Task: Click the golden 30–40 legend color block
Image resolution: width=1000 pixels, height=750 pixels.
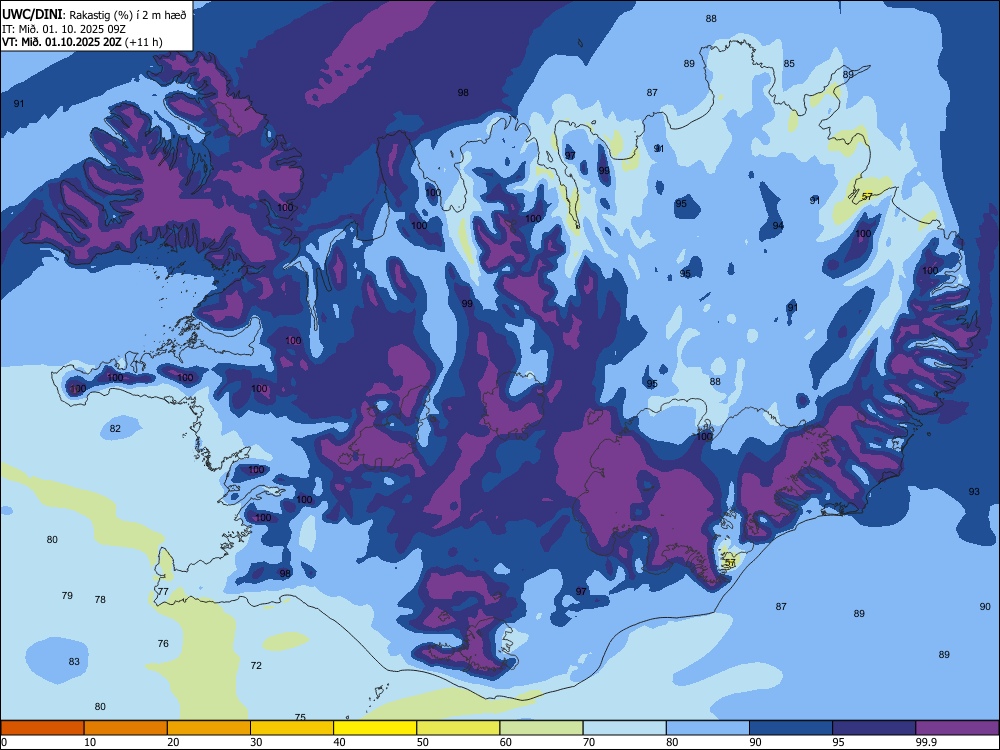Action: click(x=292, y=728)
